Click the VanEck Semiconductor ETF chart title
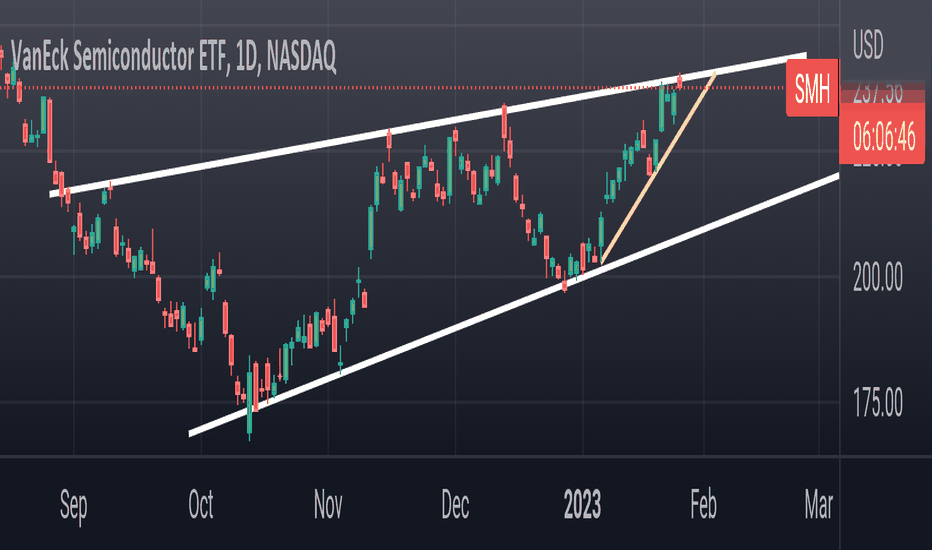Viewport: 932px width, 550px height. pyautogui.click(x=174, y=57)
